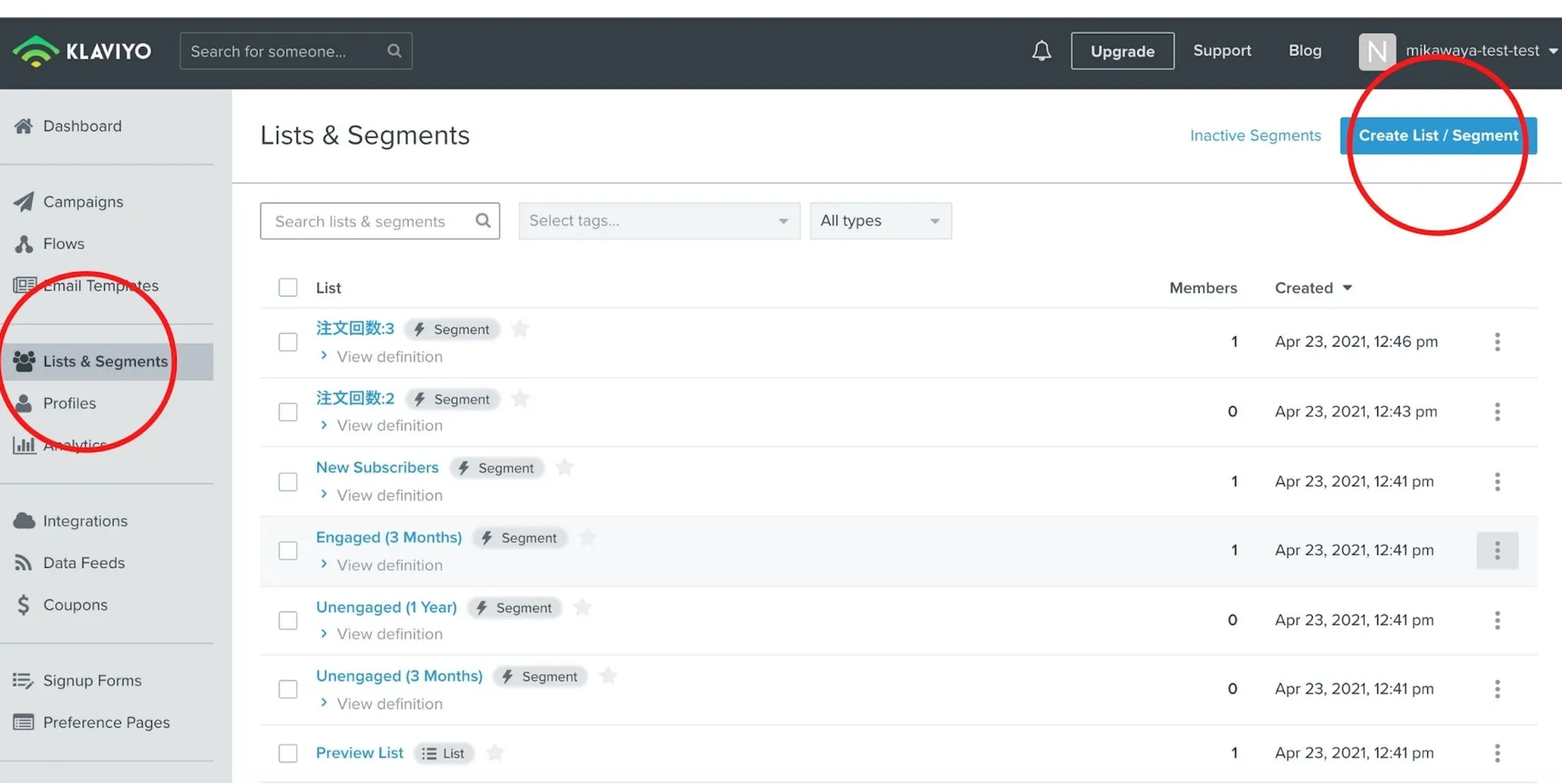Click the notifications bell icon

(1041, 51)
